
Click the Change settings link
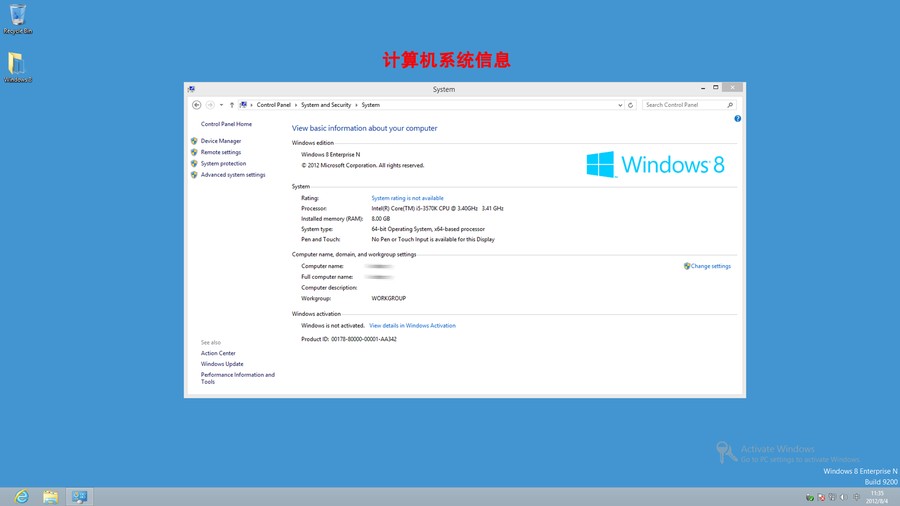coord(710,266)
